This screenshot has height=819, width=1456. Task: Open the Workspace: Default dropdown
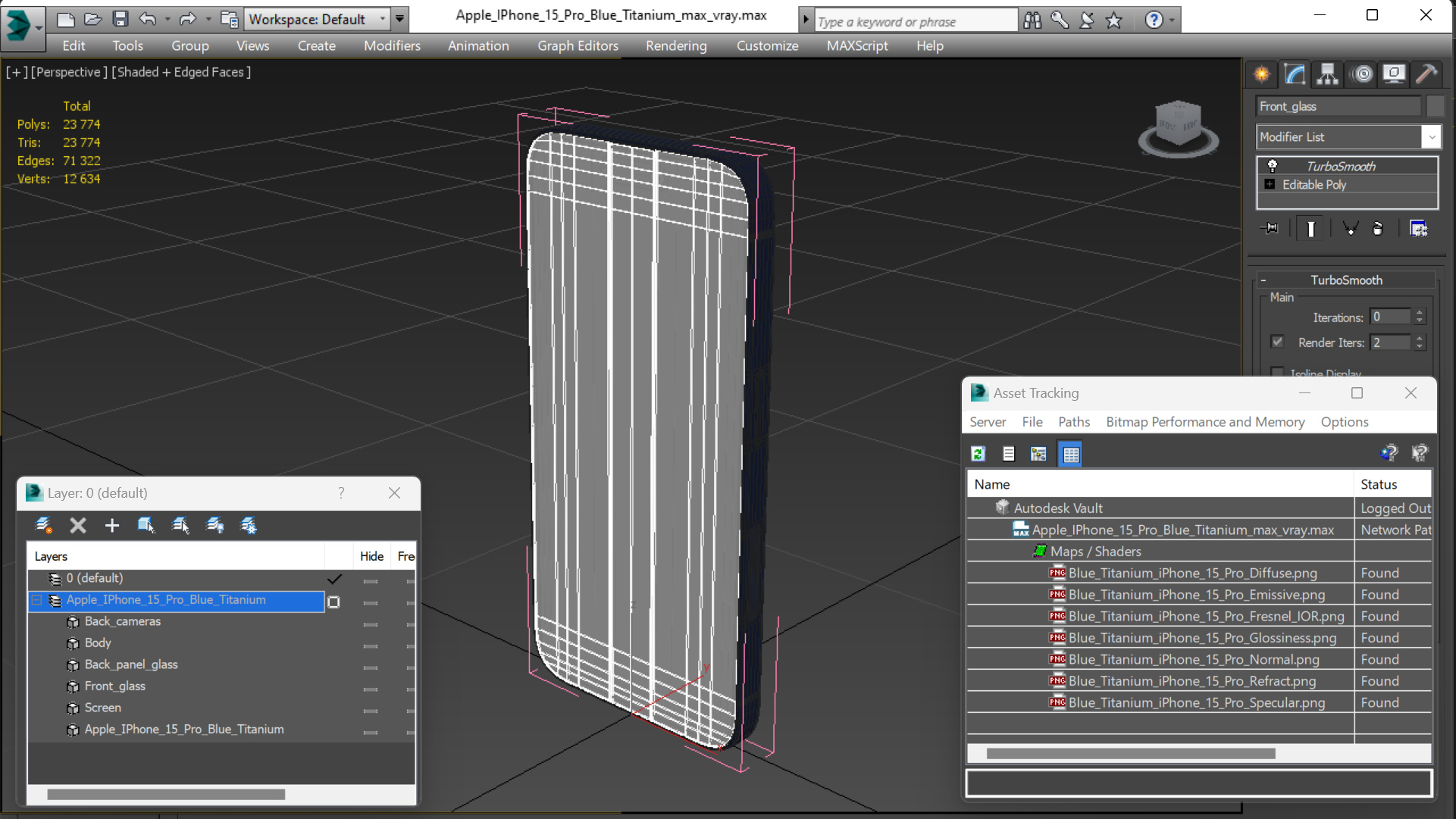point(318,19)
